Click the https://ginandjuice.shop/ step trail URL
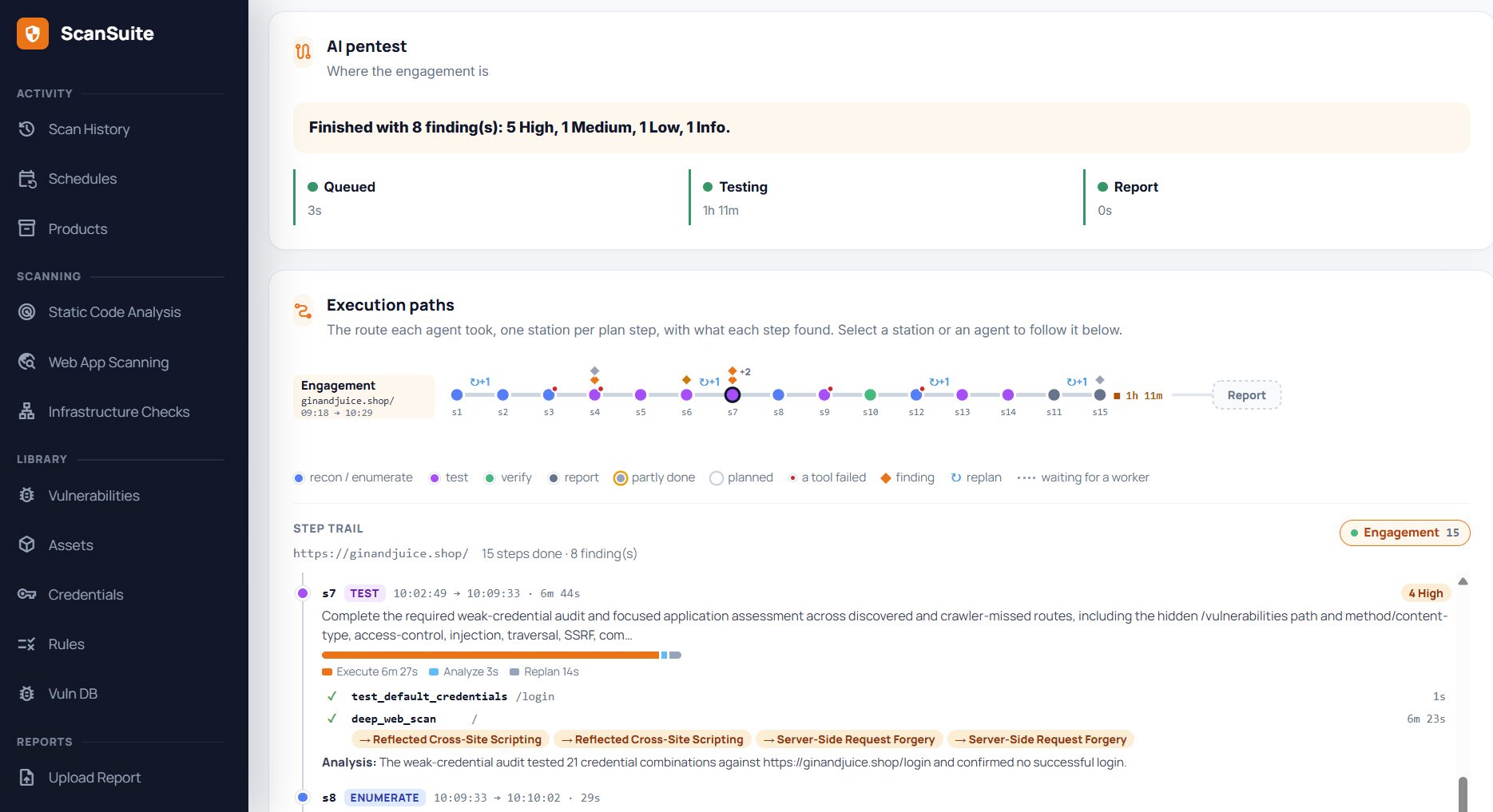Screen dimensions: 1493x812 click(x=381, y=553)
